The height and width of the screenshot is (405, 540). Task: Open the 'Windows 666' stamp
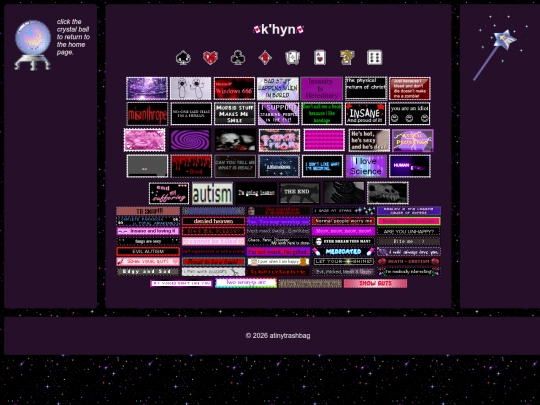(234, 89)
